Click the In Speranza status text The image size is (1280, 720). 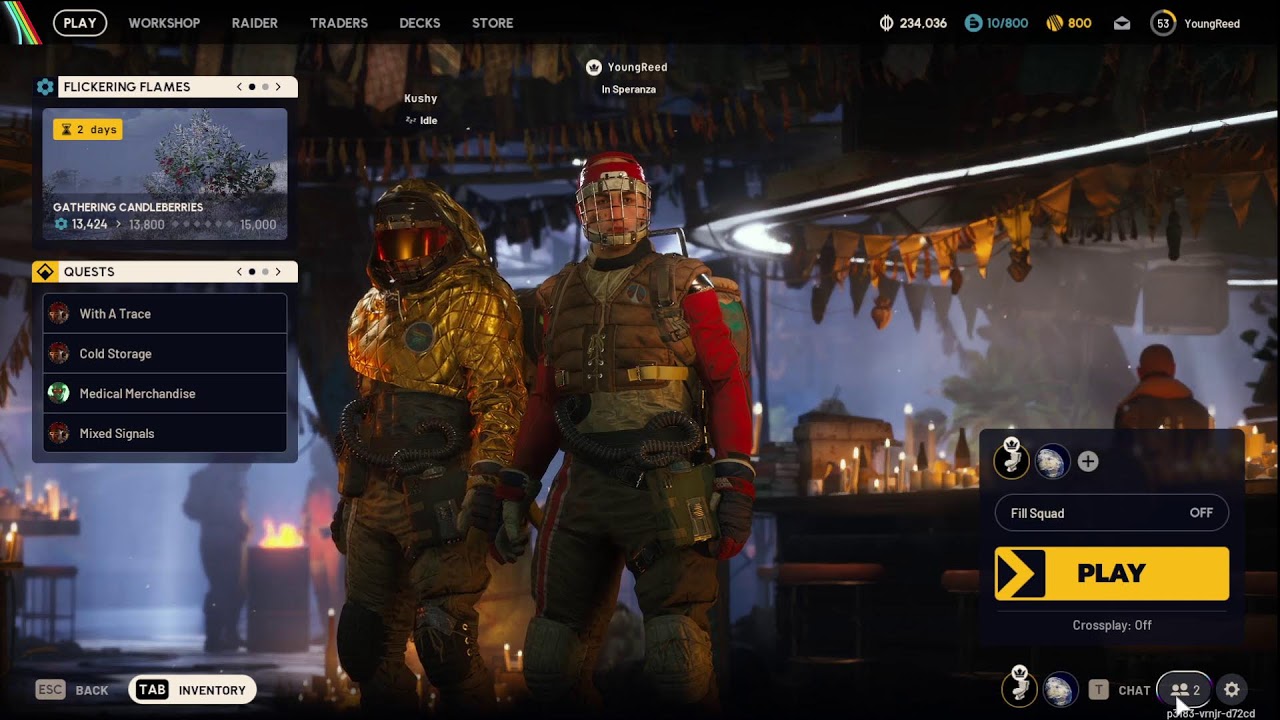coord(628,89)
